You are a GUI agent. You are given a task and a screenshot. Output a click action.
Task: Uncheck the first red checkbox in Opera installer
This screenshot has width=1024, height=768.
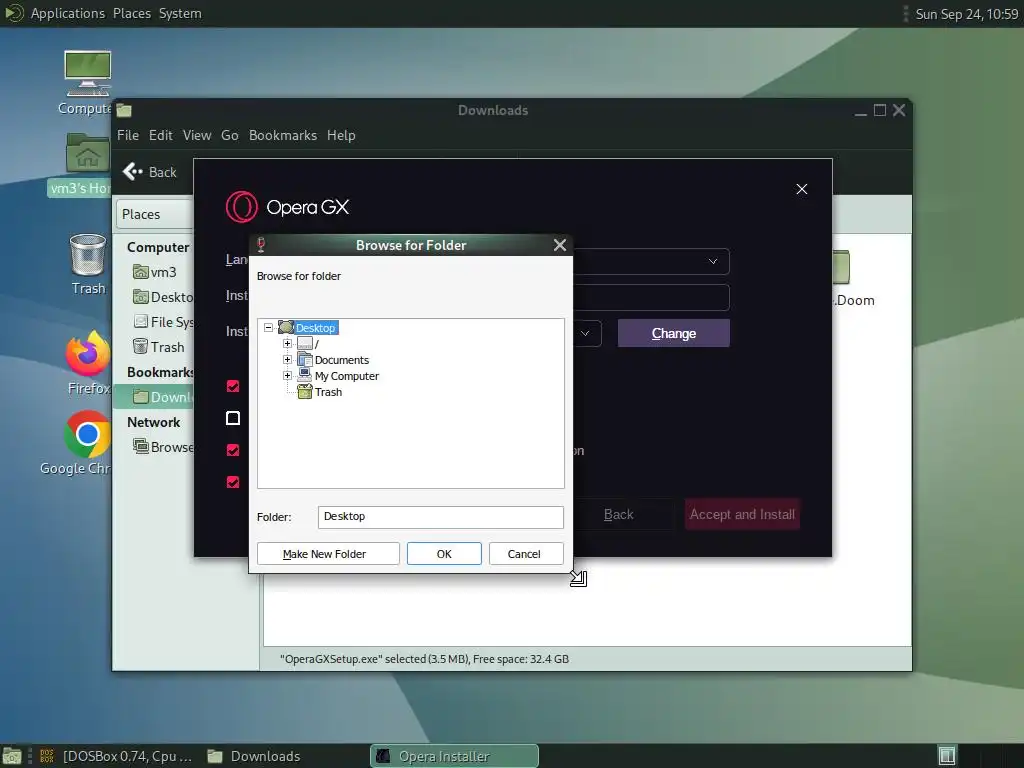232,386
